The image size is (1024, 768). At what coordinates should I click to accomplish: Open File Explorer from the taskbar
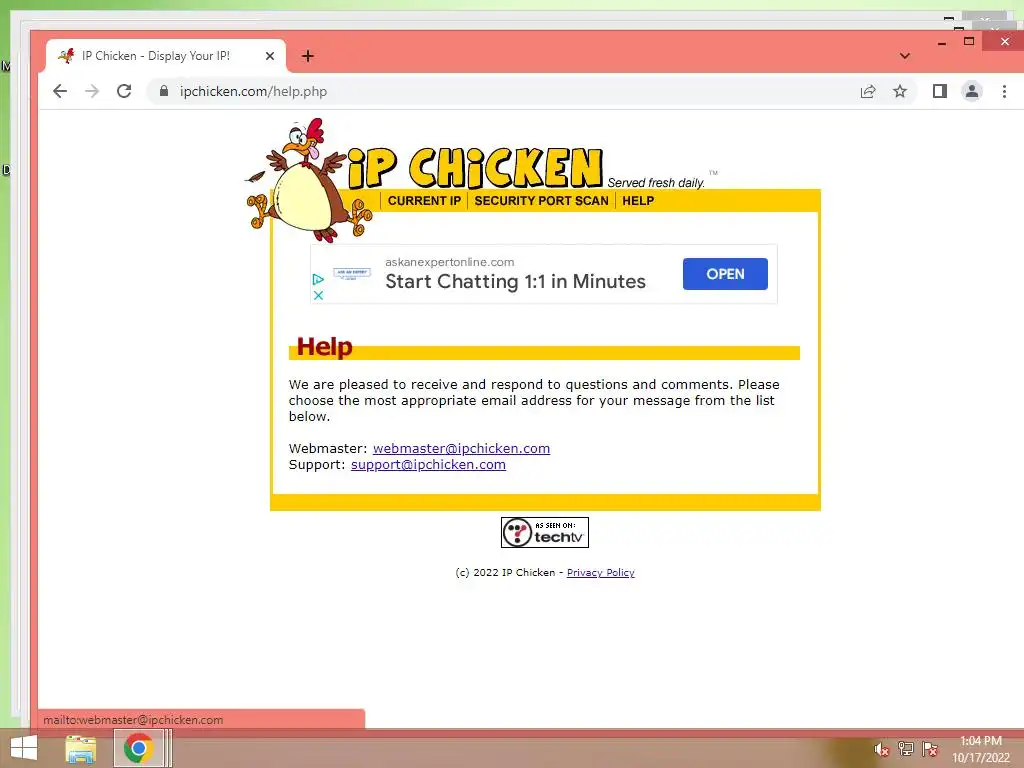(81, 749)
